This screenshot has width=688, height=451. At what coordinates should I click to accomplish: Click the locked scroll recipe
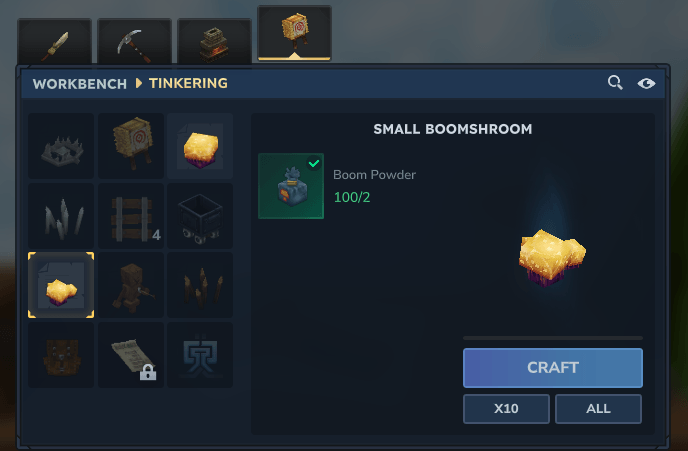131,355
